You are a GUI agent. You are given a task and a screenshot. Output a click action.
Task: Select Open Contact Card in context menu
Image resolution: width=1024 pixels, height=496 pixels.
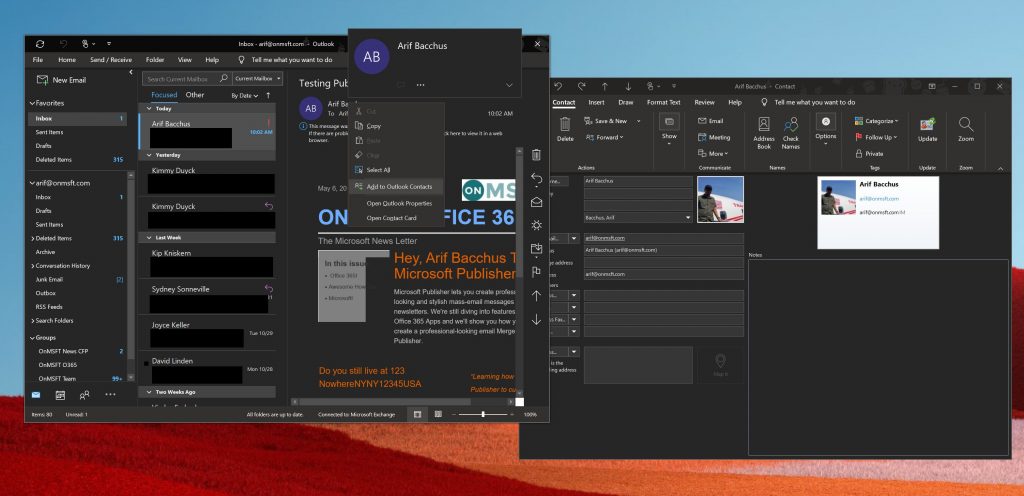[x=391, y=217]
